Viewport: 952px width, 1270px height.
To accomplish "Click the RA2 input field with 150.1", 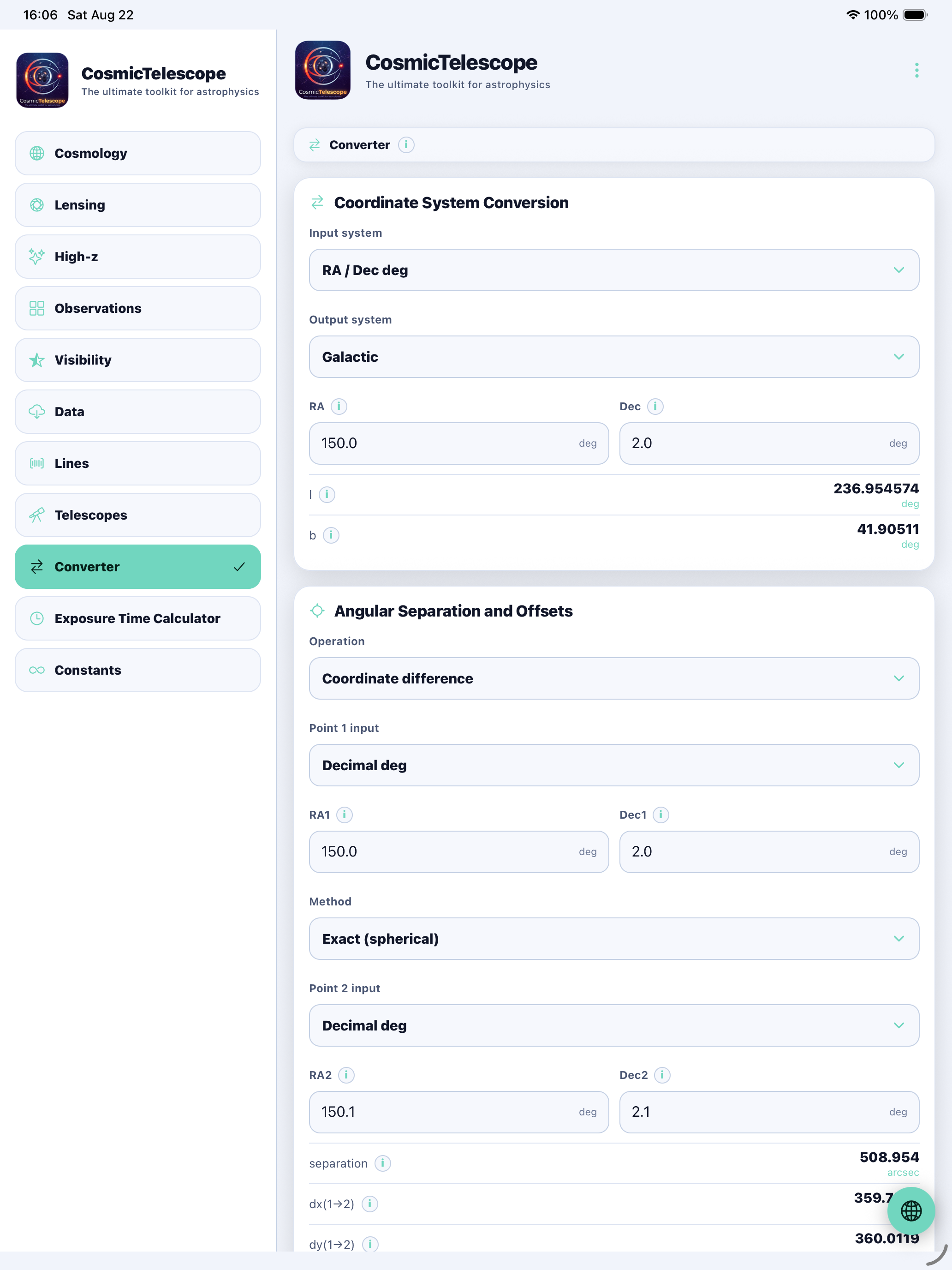I will (458, 1112).
